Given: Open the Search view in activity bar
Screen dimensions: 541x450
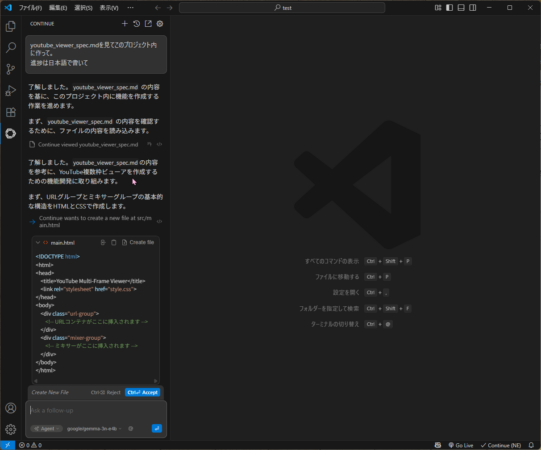Looking at the screenshot, I should (x=11, y=48).
